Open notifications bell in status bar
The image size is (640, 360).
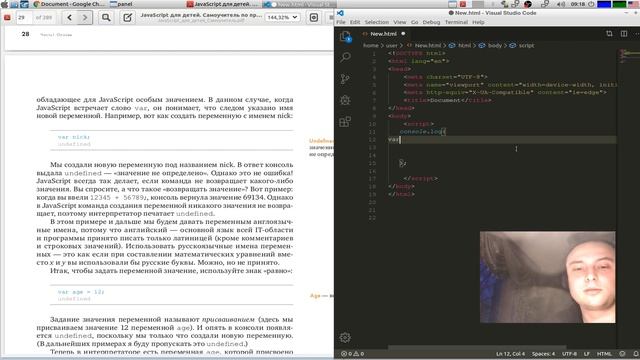click(636, 354)
